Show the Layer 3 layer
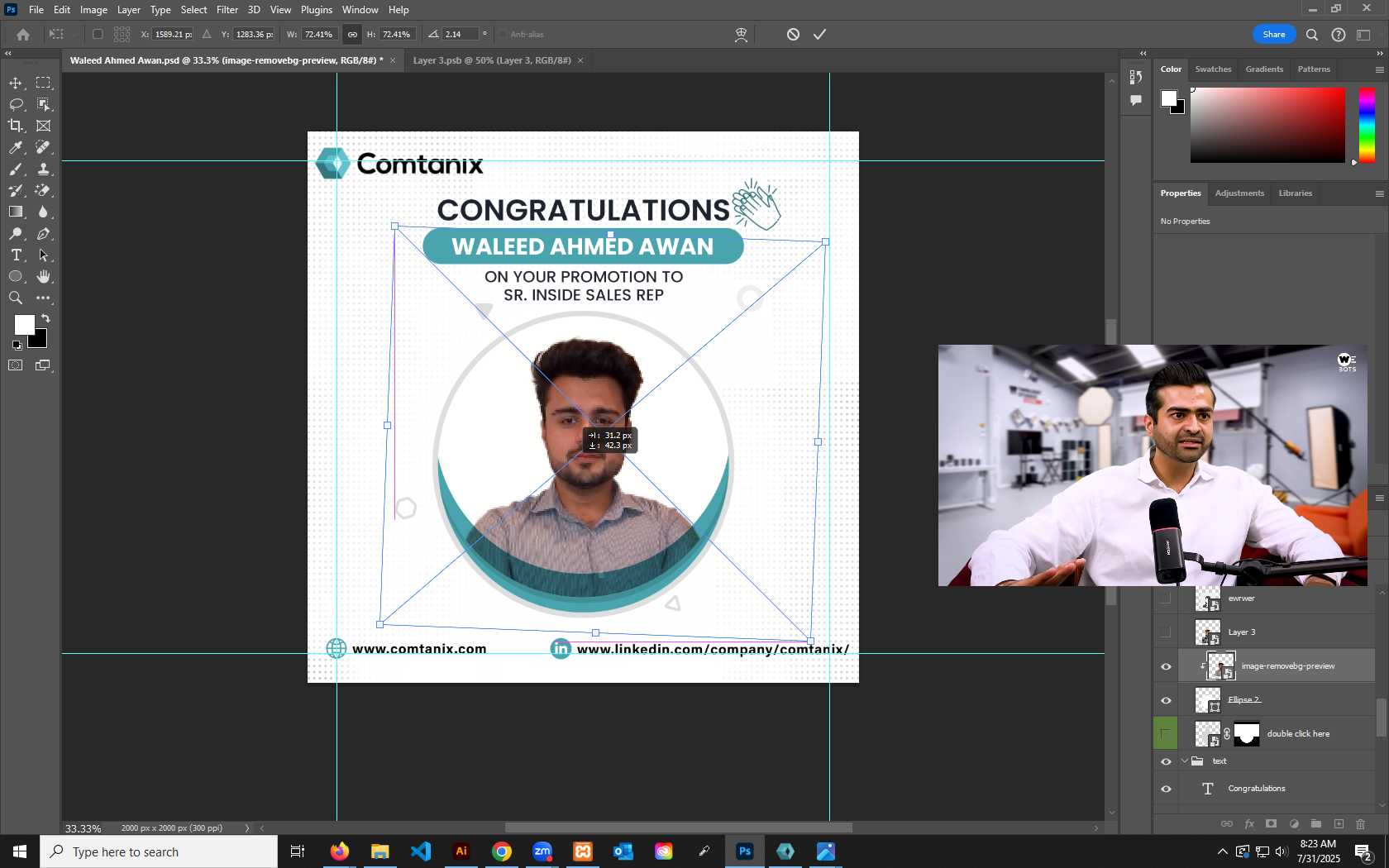 [1166, 632]
